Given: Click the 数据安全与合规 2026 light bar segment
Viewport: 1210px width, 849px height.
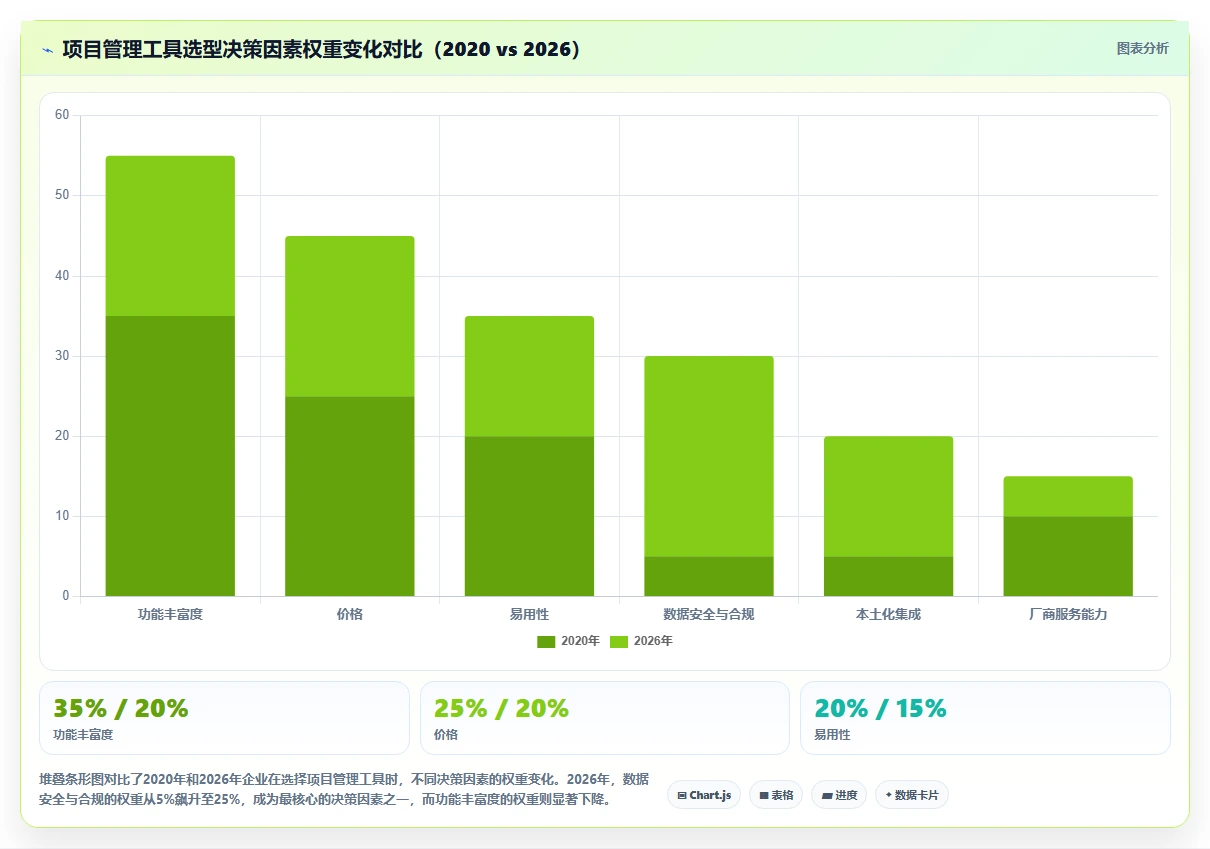Looking at the screenshot, I should point(709,456).
